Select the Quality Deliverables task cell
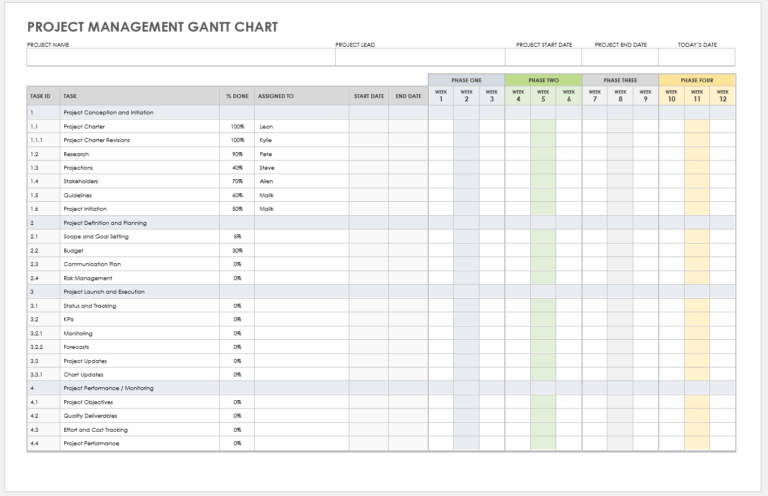Image resolution: width=768 pixels, height=496 pixels. pyautogui.click(x=140, y=416)
